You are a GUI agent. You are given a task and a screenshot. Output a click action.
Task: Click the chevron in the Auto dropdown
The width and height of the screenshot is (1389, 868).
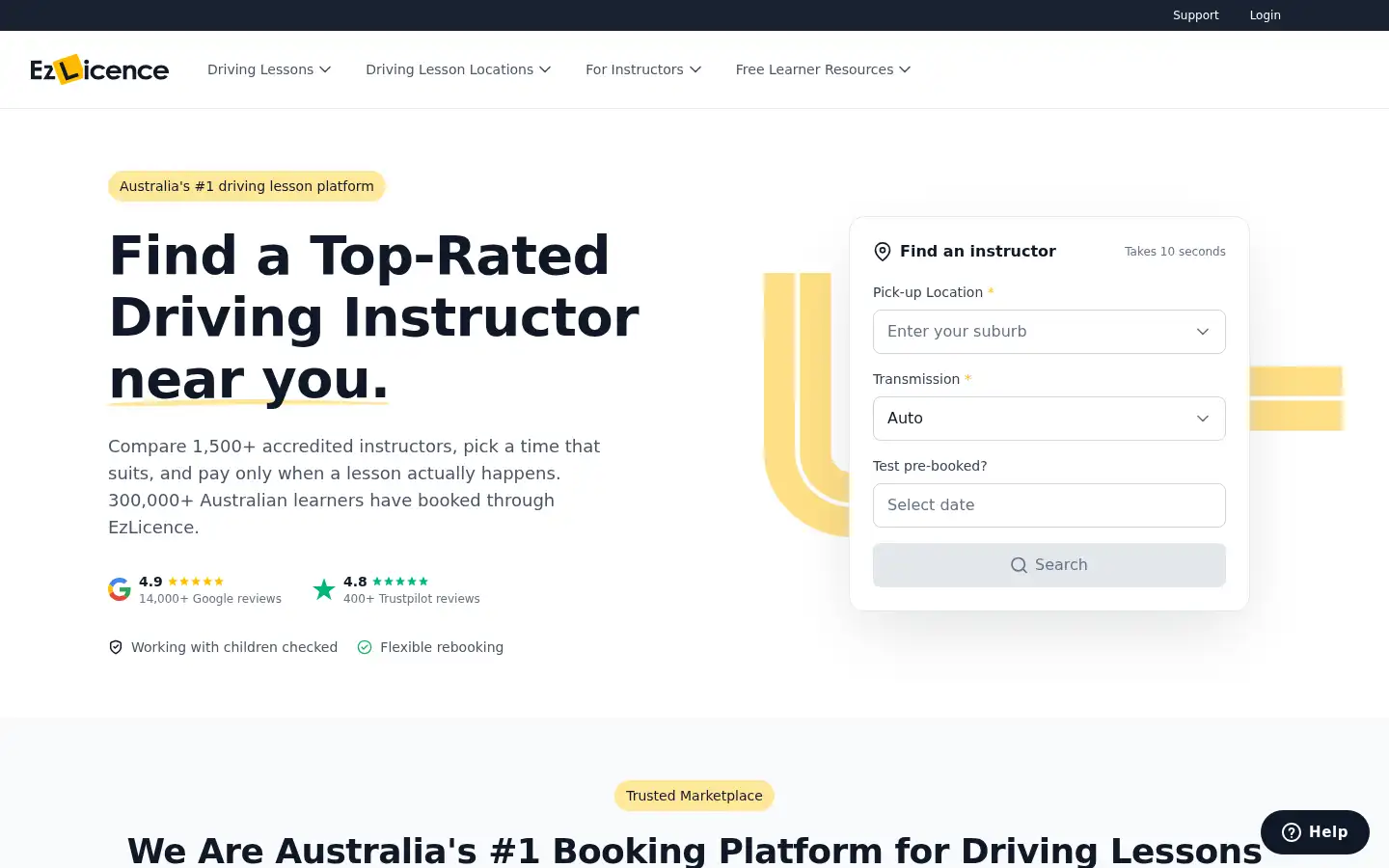[1203, 419]
